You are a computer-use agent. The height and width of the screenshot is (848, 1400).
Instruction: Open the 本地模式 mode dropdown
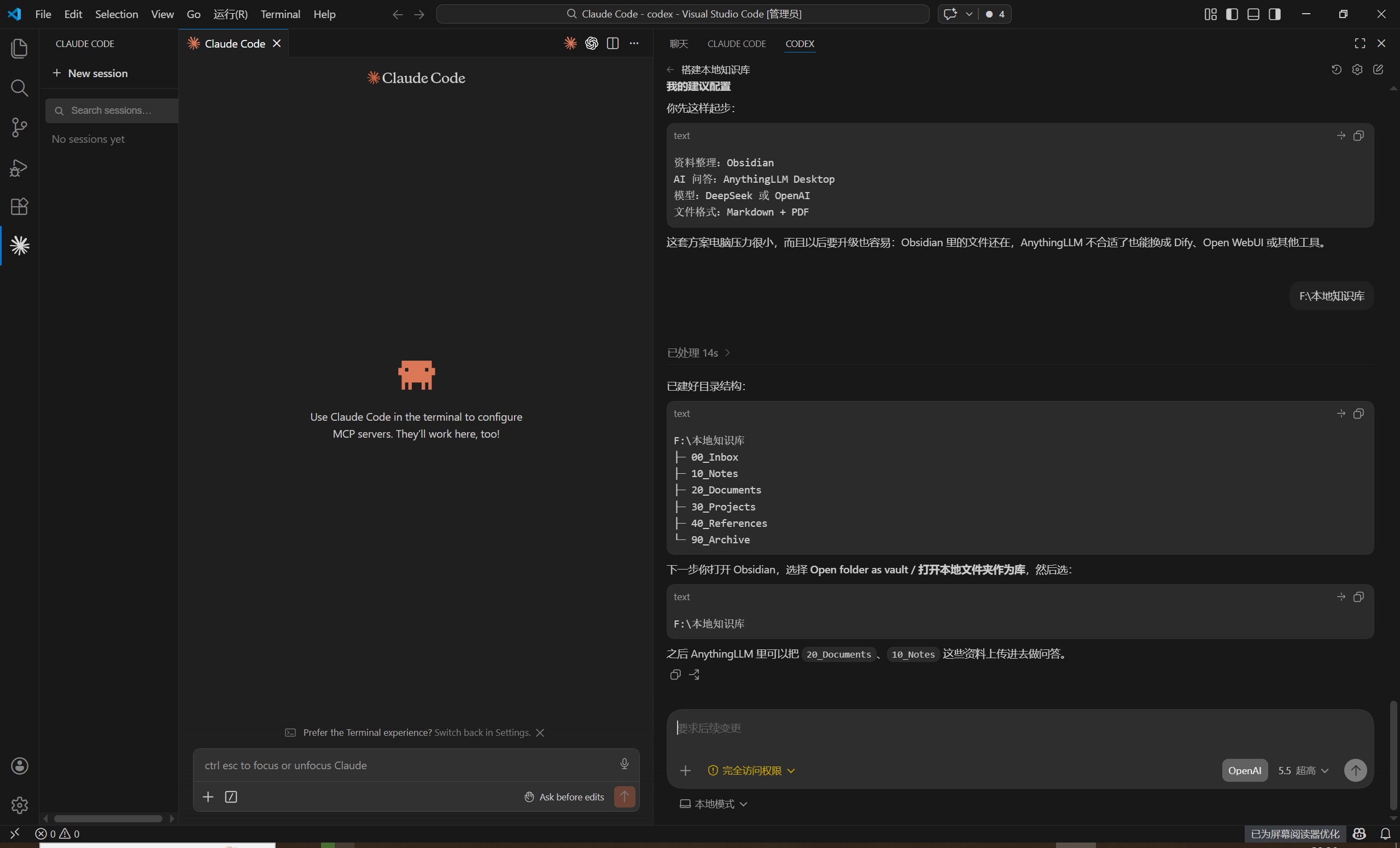(714, 804)
